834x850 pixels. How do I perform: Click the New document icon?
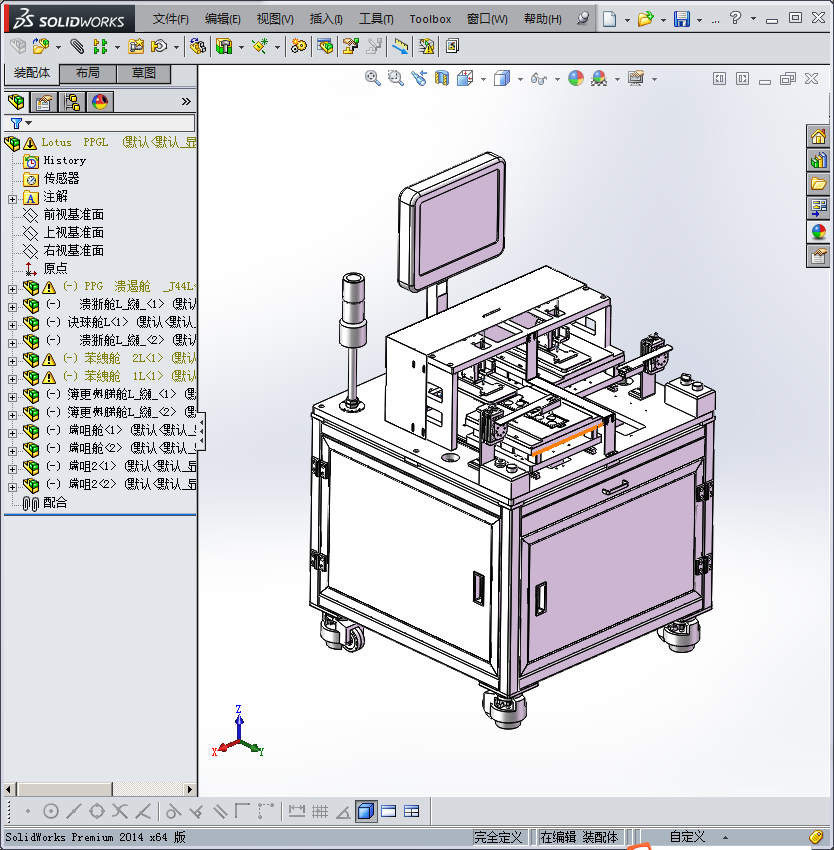609,19
